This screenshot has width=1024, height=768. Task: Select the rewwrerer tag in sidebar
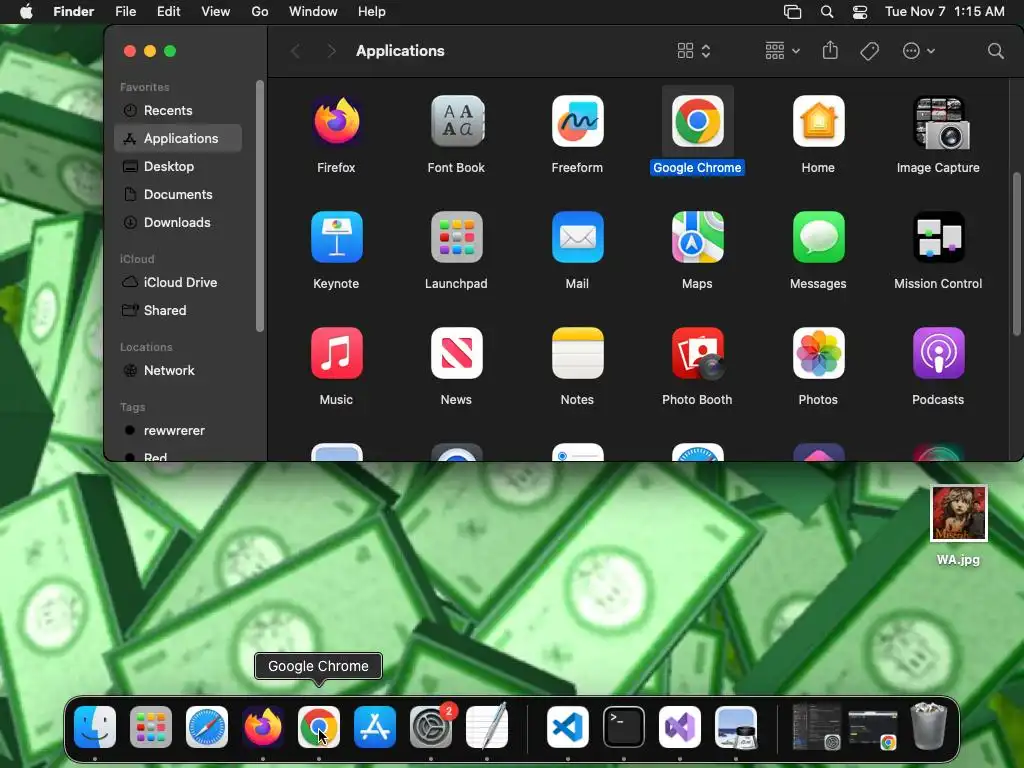[178, 430]
